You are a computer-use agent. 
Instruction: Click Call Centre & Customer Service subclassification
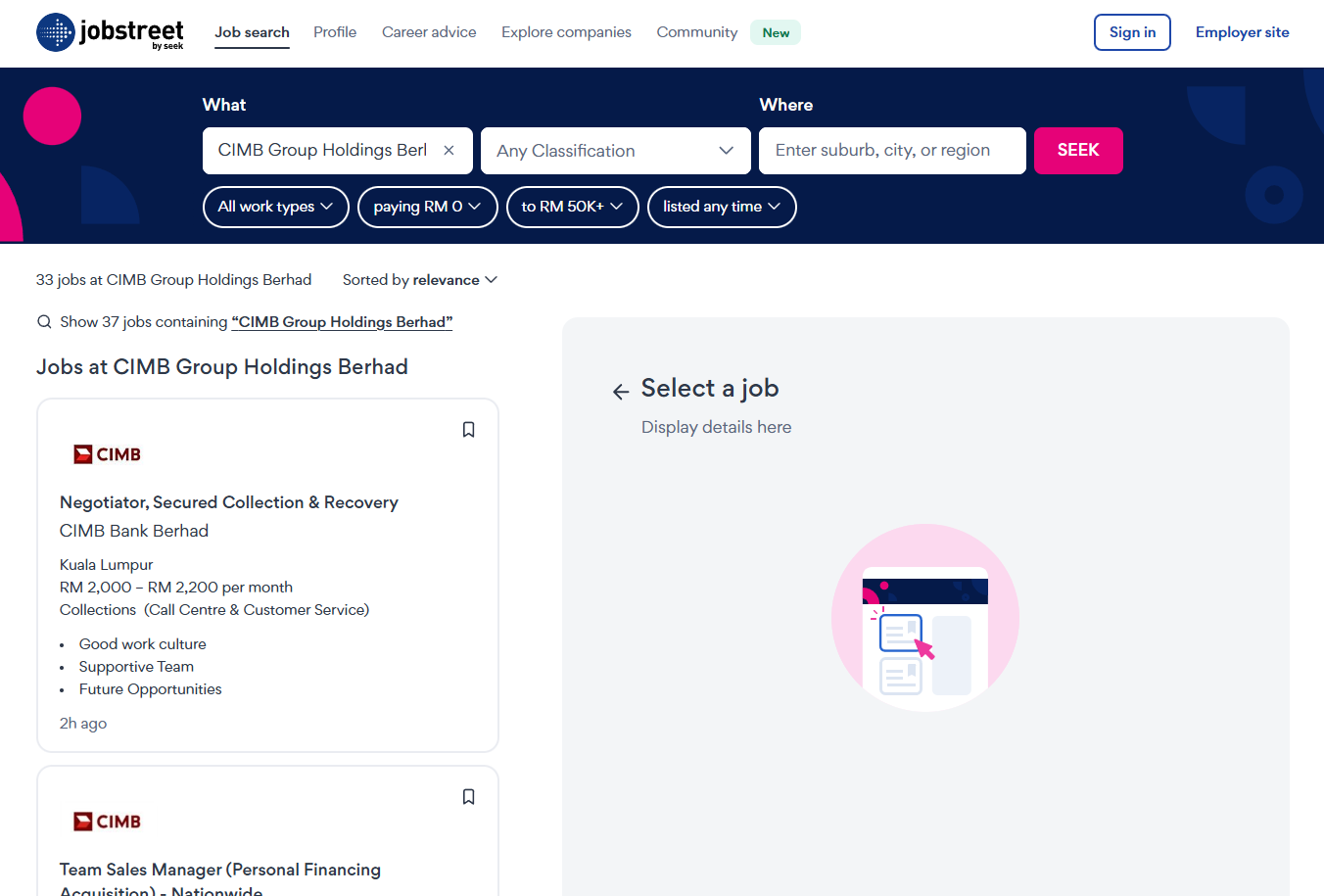point(257,610)
